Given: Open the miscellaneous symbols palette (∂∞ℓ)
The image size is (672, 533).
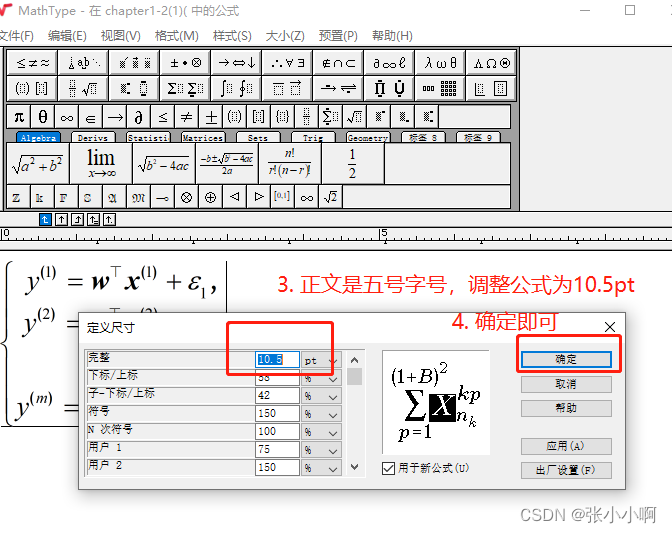Looking at the screenshot, I should (x=389, y=63).
